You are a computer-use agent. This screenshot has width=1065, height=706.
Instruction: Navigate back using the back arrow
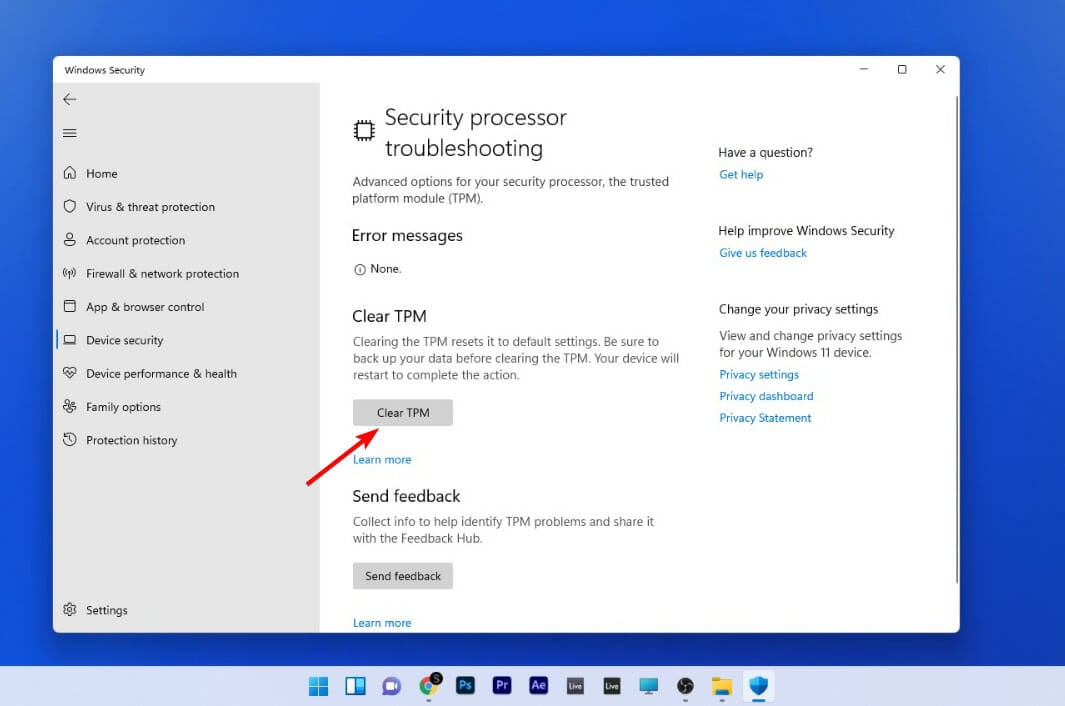point(69,99)
